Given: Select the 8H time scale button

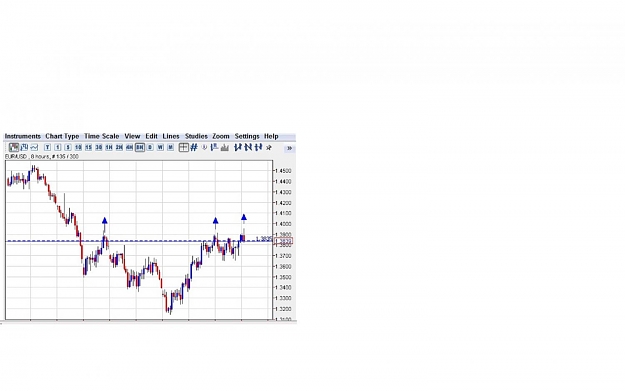Looking at the screenshot, I should click(140, 147).
